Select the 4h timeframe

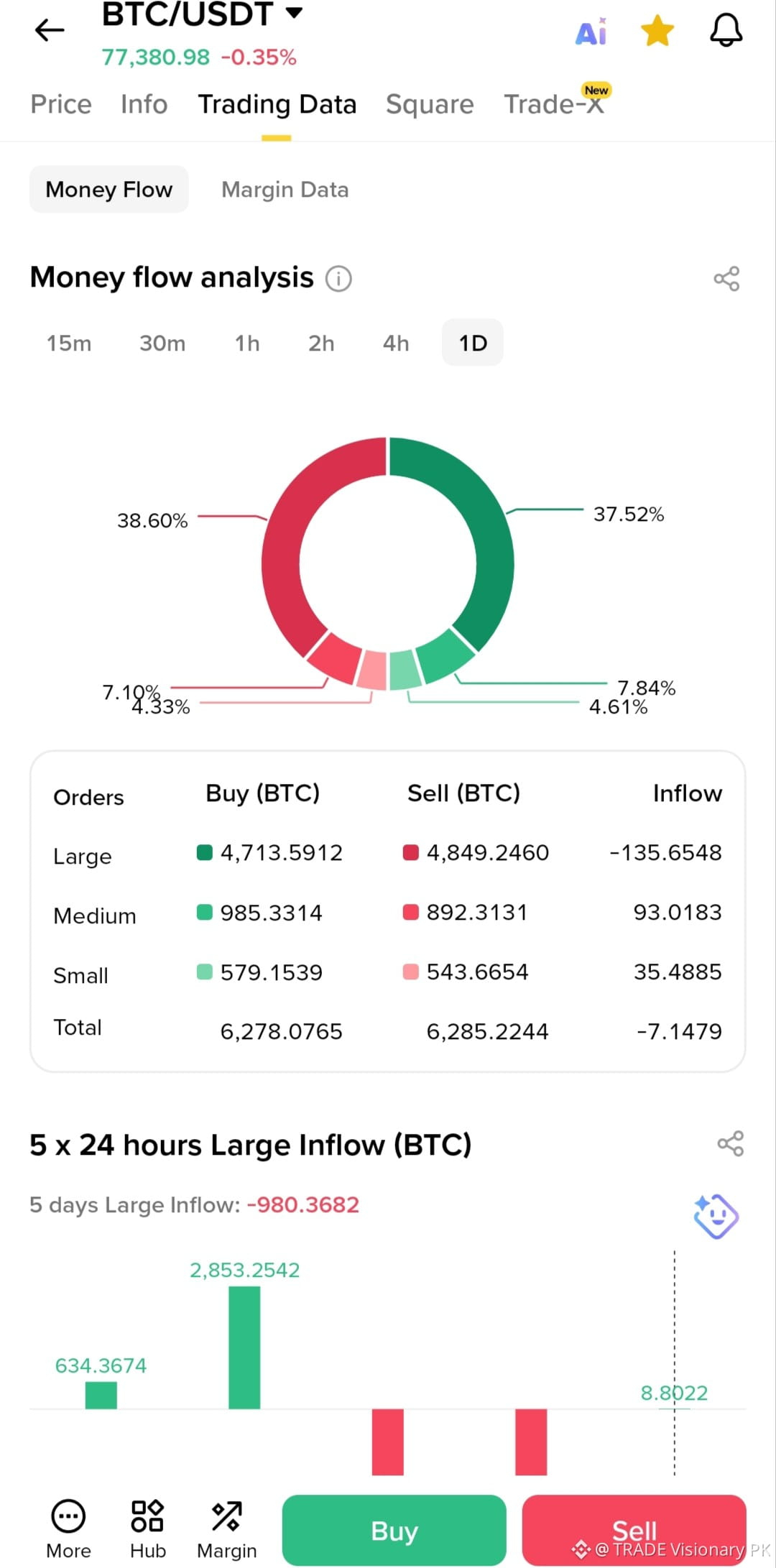[x=396, y=343]
